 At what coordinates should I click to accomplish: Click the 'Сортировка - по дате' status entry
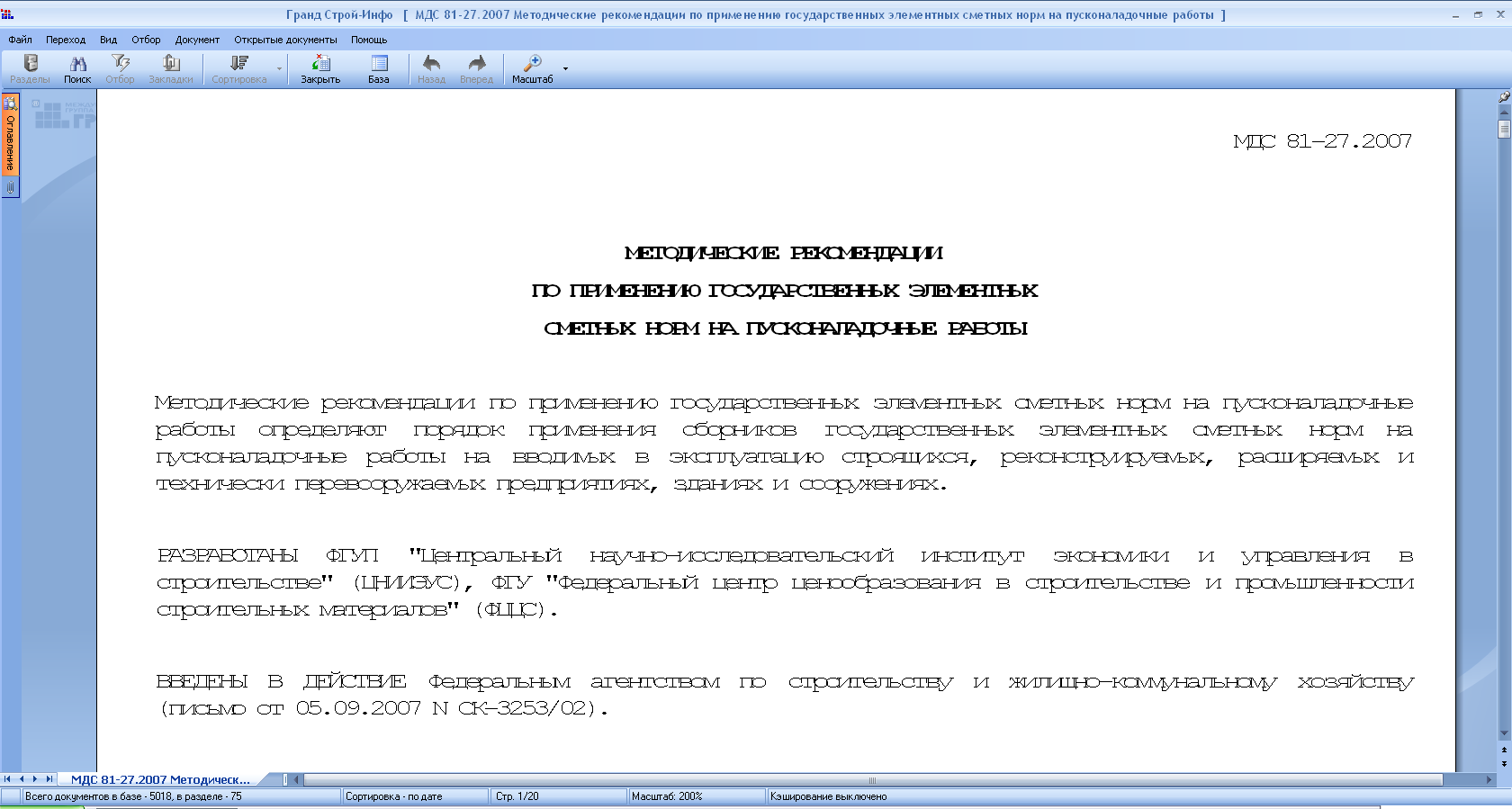(x=394, y=796)
